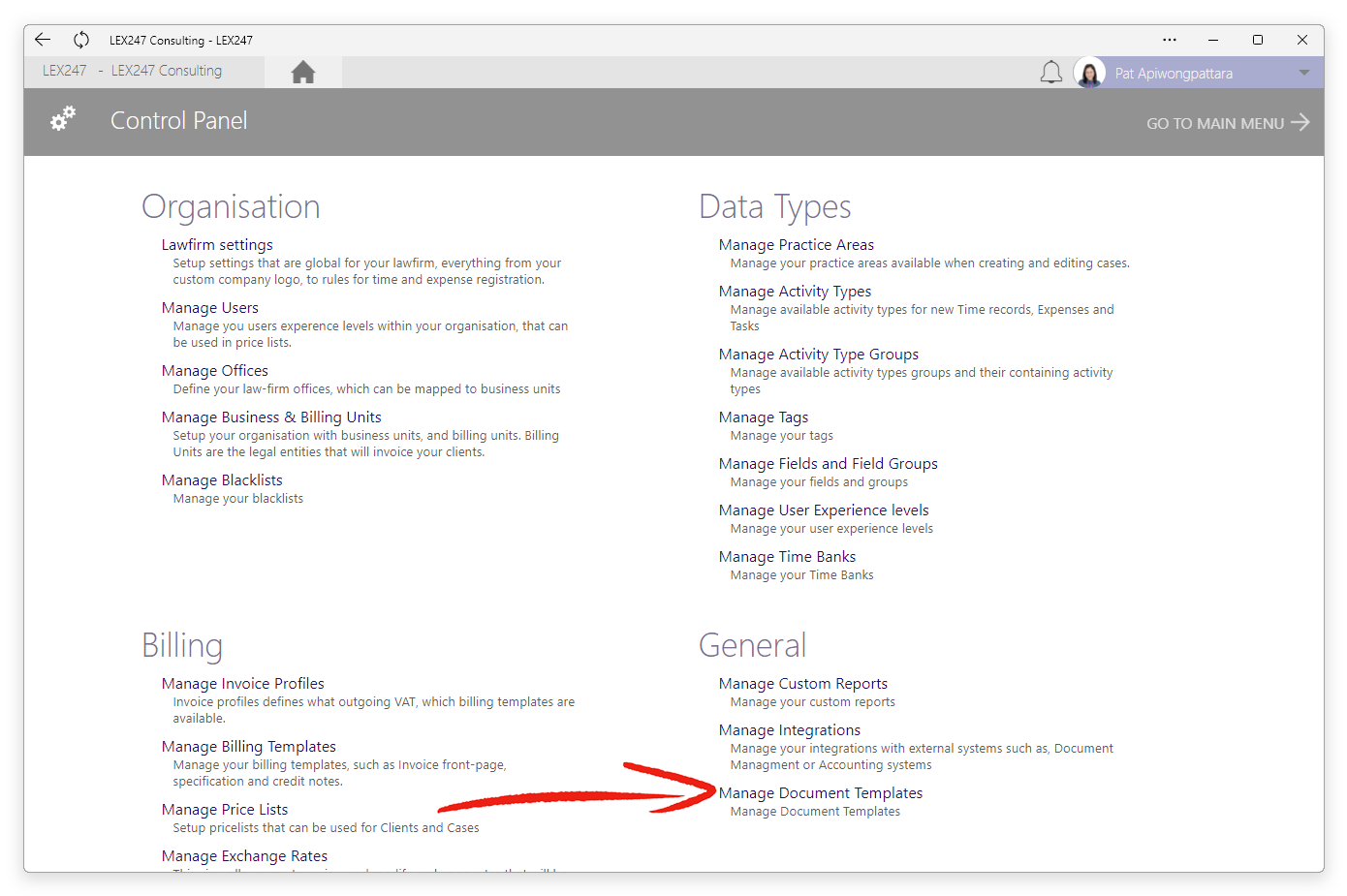Open Manage Blacklists
1347x896 pixels.
[222, 480]
